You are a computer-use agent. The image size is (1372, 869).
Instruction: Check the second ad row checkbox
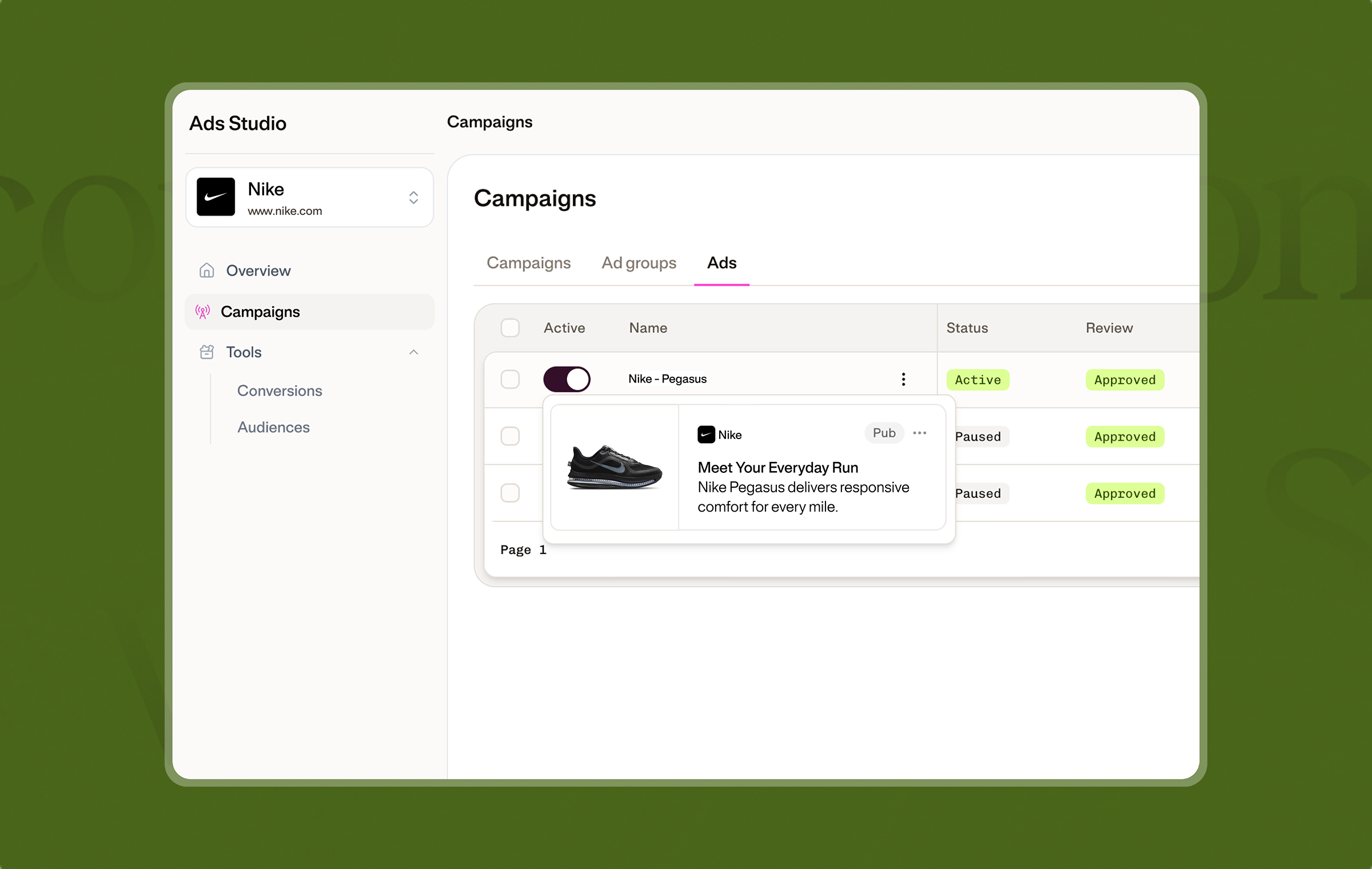coord(510,436)
